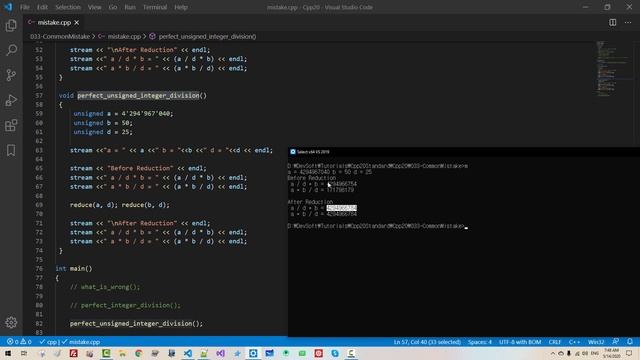640x360 pixels.
Task: Click the '// what_is_wrong();' comment line
Action: click(x=104, y=287)
